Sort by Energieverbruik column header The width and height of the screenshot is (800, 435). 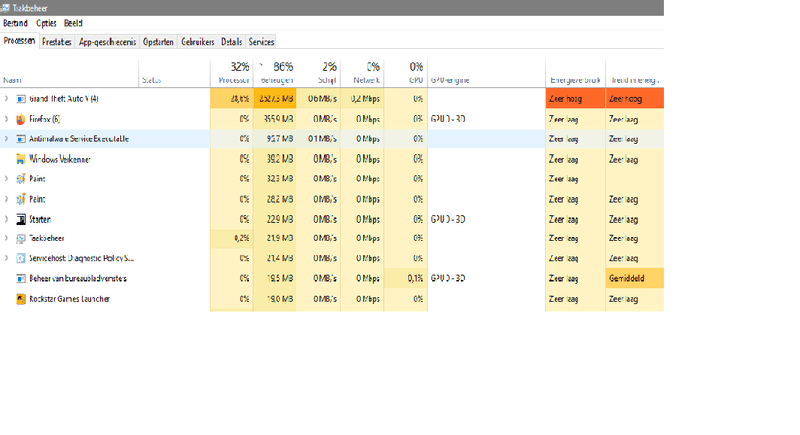[x=576, y=73]
